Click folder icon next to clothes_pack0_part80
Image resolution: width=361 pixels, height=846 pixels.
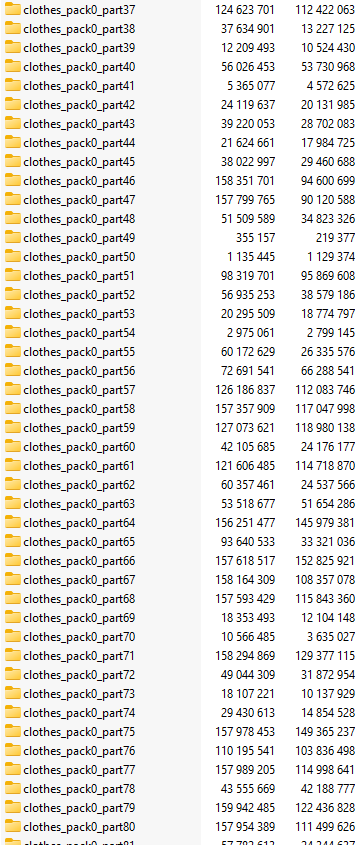point(13,827)
